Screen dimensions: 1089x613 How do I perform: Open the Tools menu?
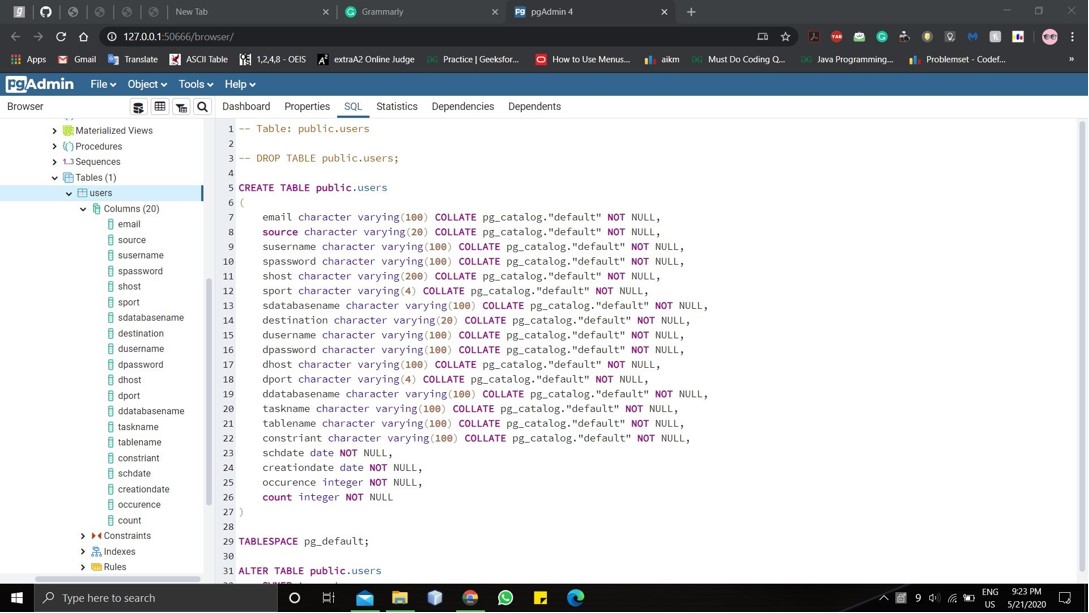point(194,84)
